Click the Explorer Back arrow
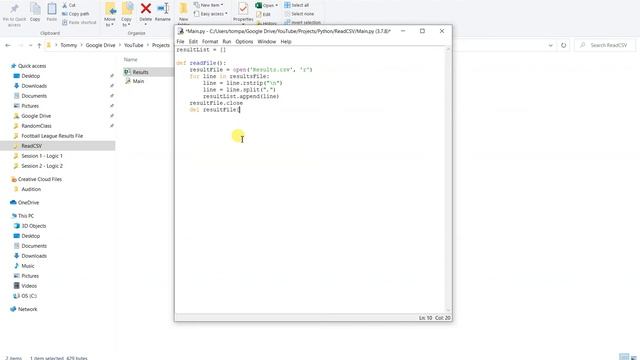The image size is (640, 360). click(x=8, y=45)
